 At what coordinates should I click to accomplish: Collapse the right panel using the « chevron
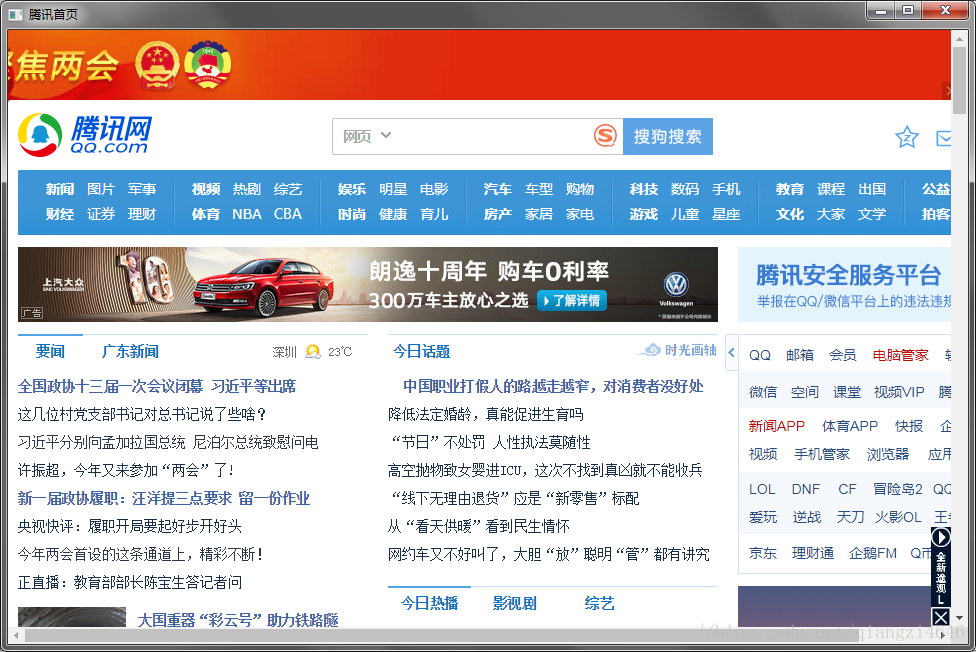tap(730, 352)
